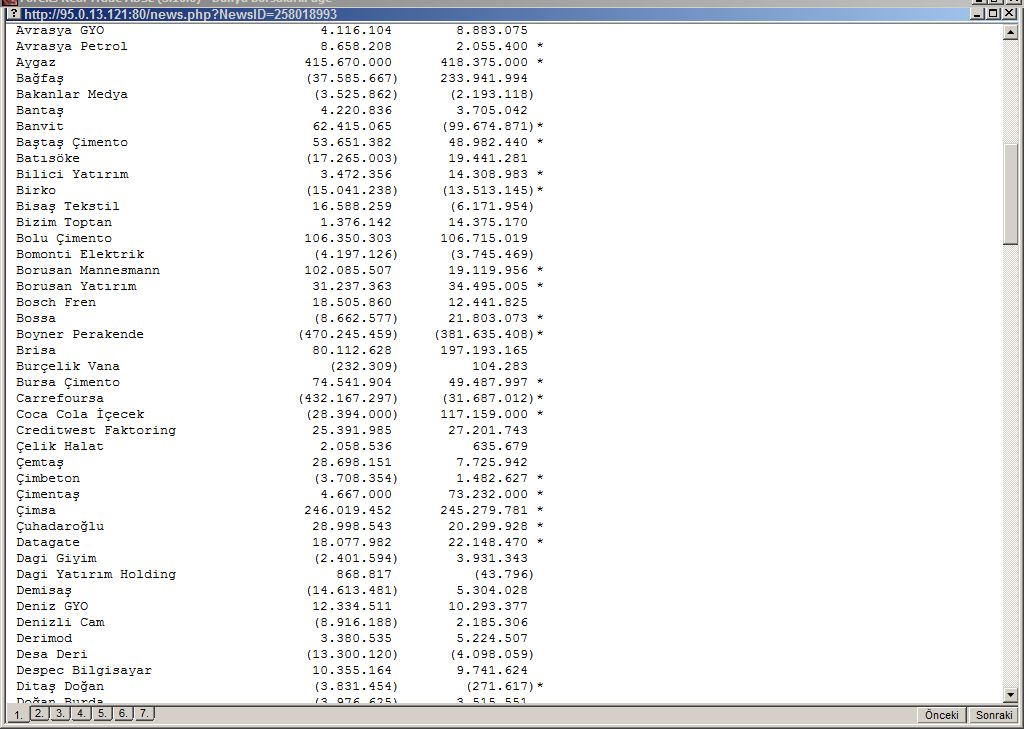Go to next news with Sonraki
This screenshot has height=729, width=1024.
coord(994,715)
